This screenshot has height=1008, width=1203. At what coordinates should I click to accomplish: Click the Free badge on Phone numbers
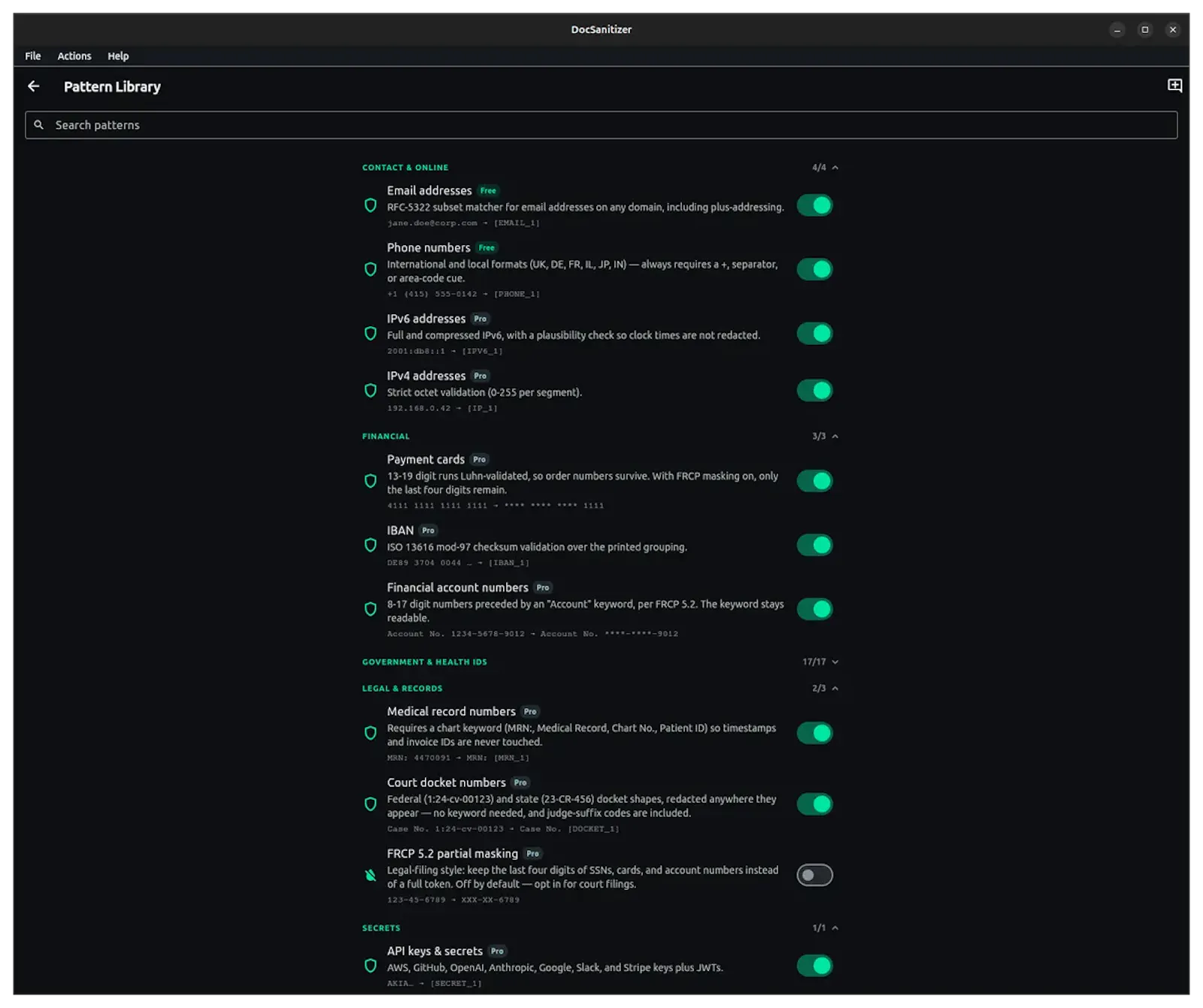[x=486, y=248]
